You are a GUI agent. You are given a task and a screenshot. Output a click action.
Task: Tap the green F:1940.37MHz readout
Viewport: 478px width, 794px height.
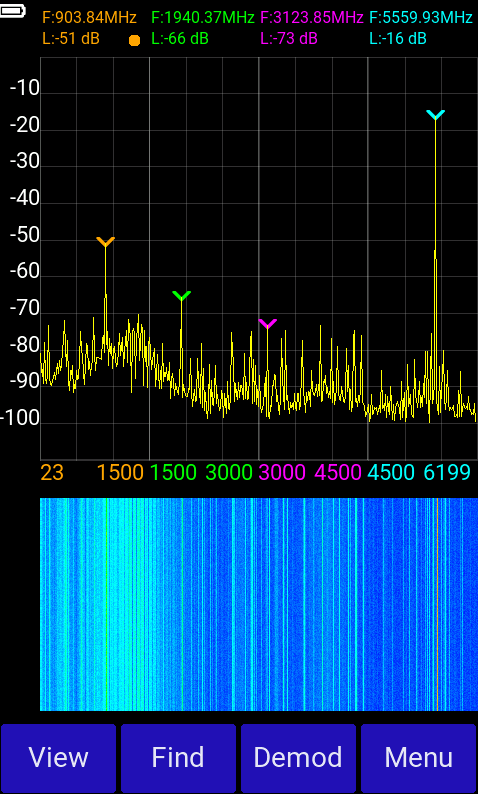[x=203, y=18]
